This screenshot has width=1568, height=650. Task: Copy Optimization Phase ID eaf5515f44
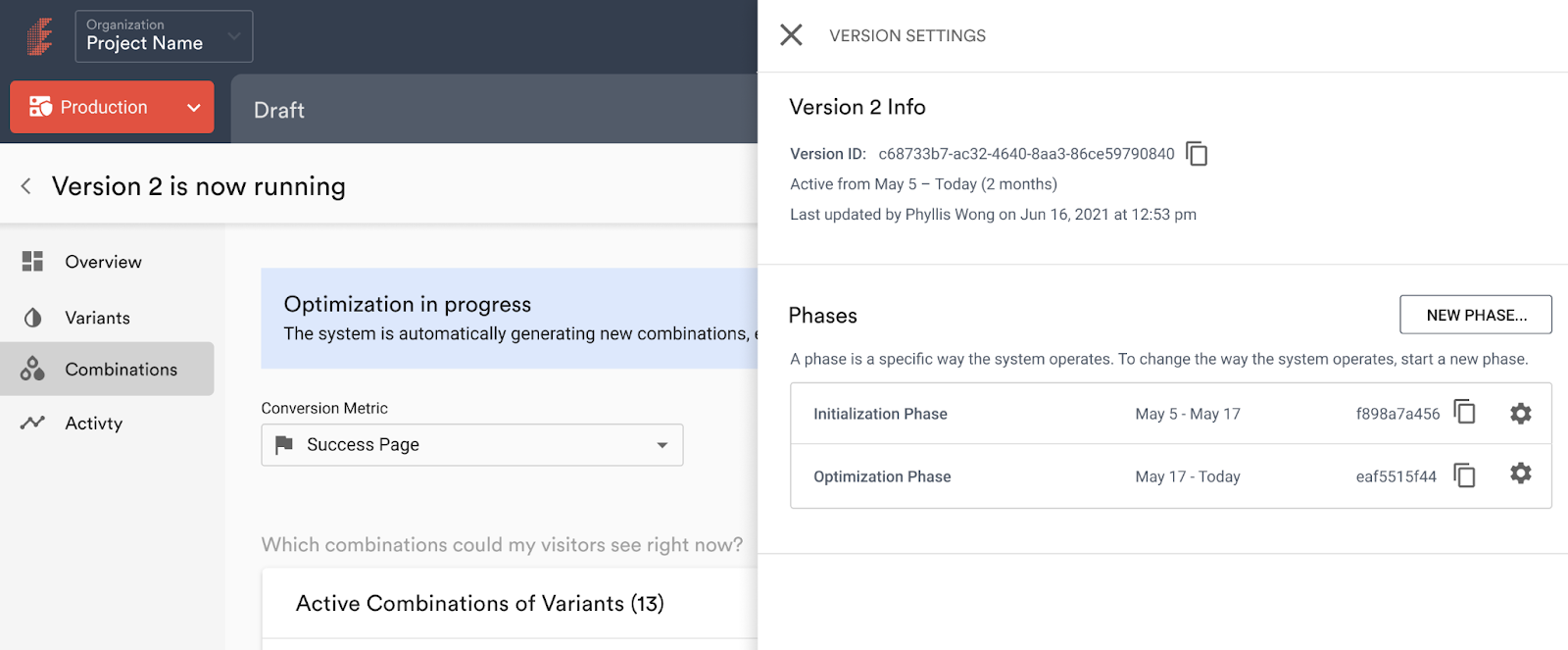point(1465,475)
